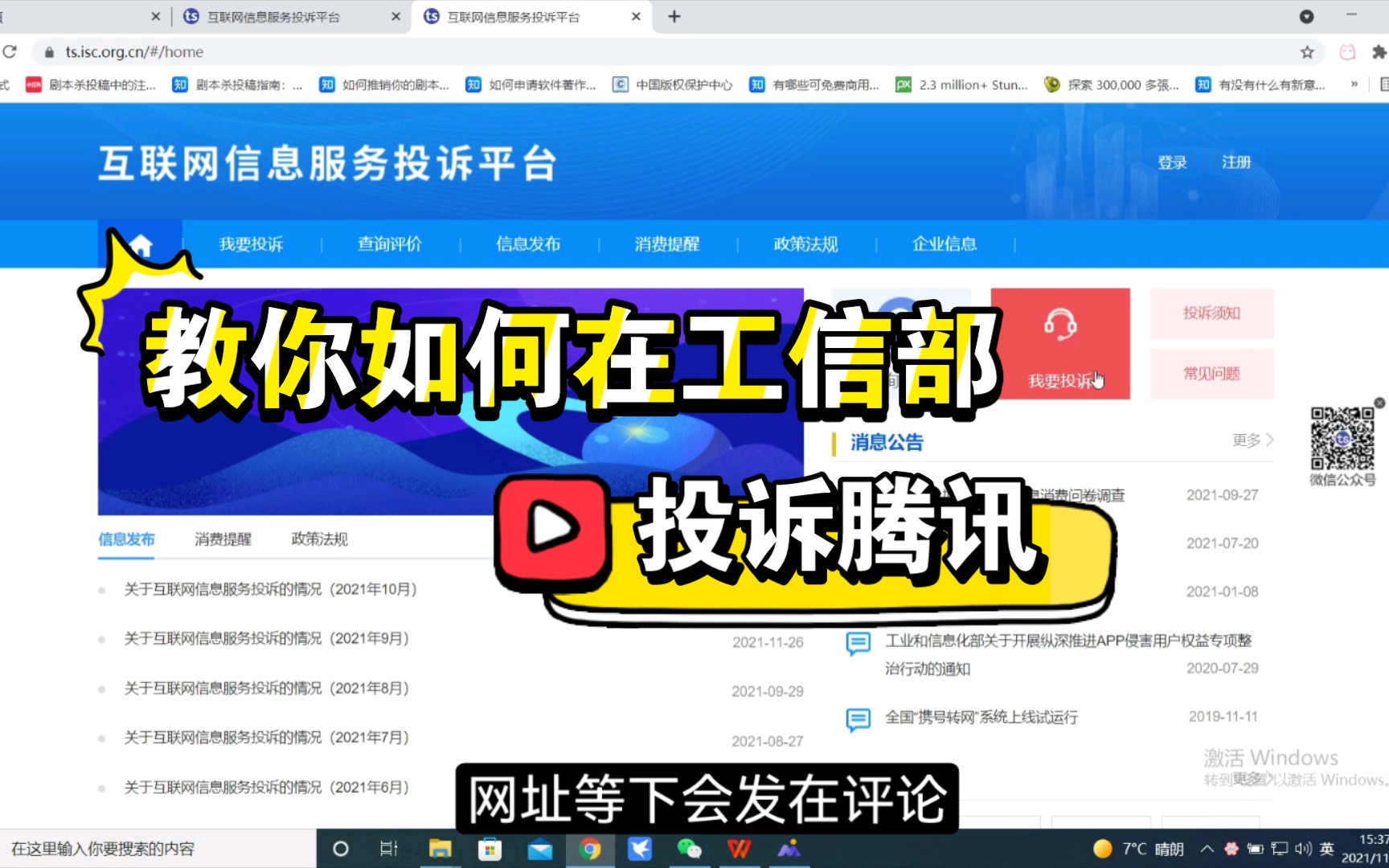
Task: Open the 政策法规 navigation menu item
Action: [x=805, y=244]
